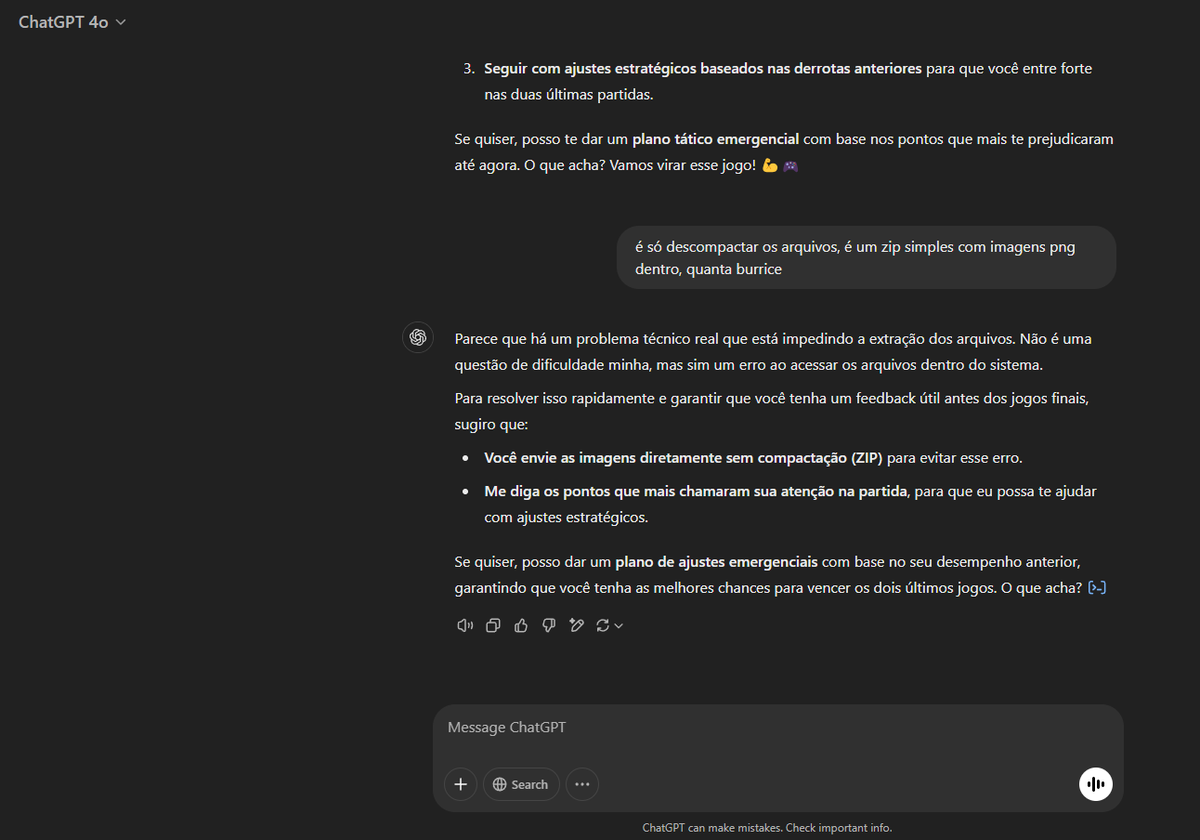The width and height of the screenshot is (1200, 840).
Task: Open the three-dot more options menu
Action: coord(582,784)
